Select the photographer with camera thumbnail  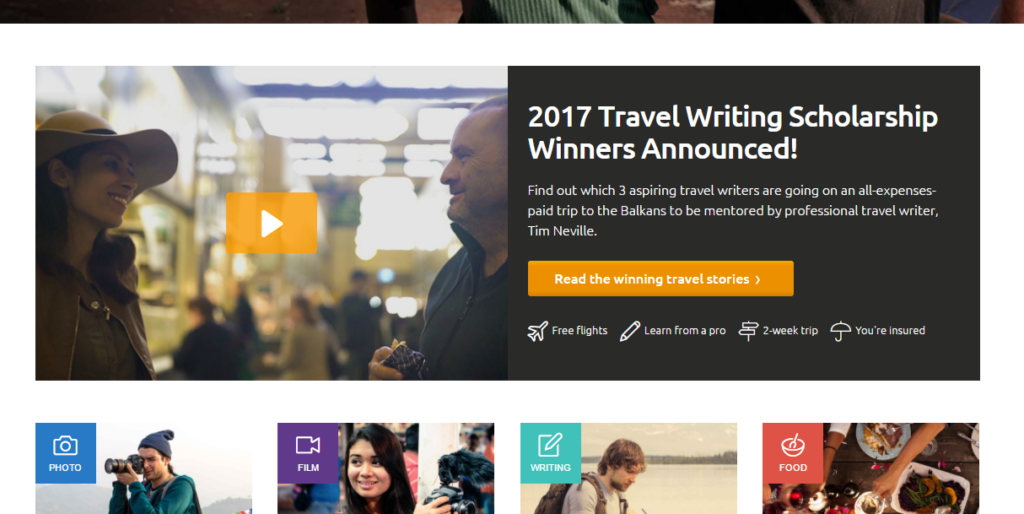[144, 468]
